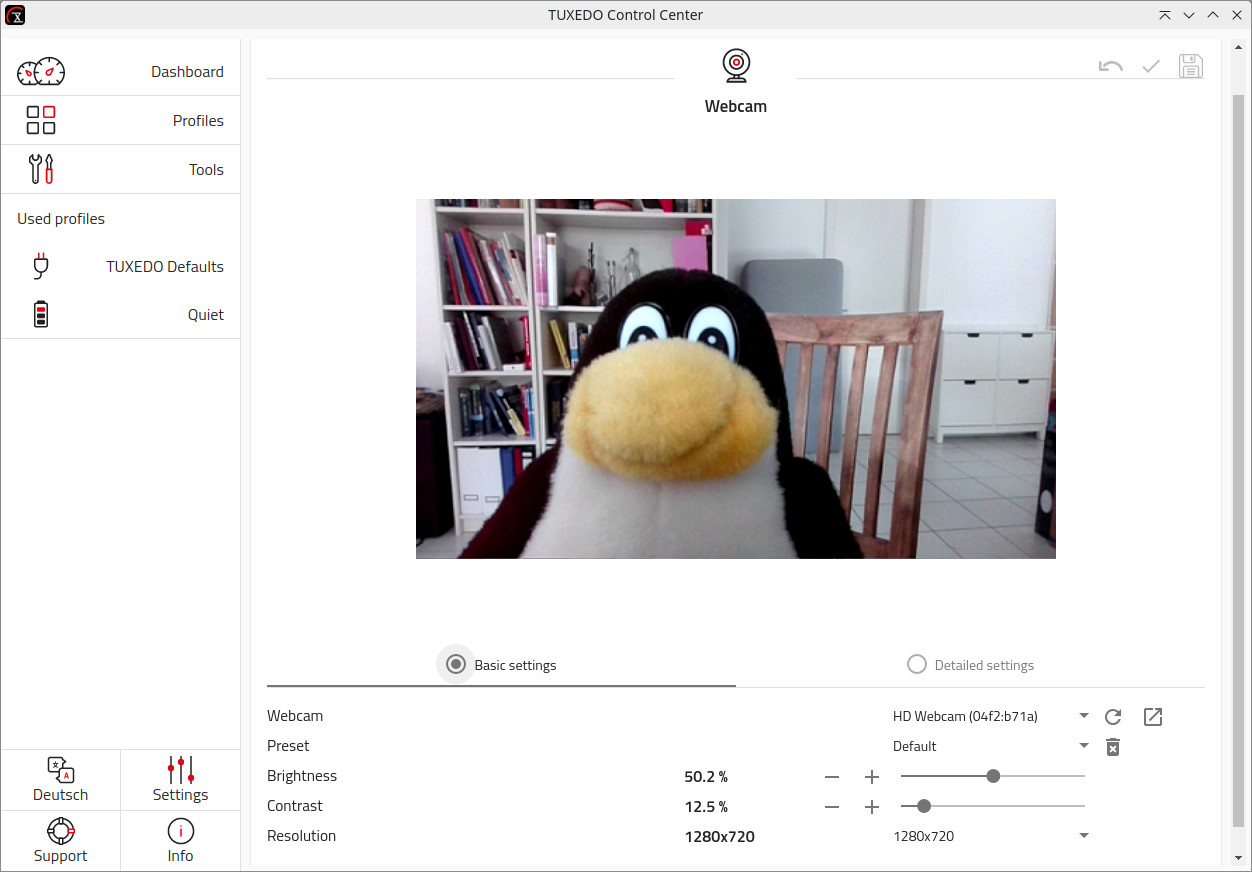Click the Support button label
The height and width of the screenshot is (872, 1252).
click(60, 856)
